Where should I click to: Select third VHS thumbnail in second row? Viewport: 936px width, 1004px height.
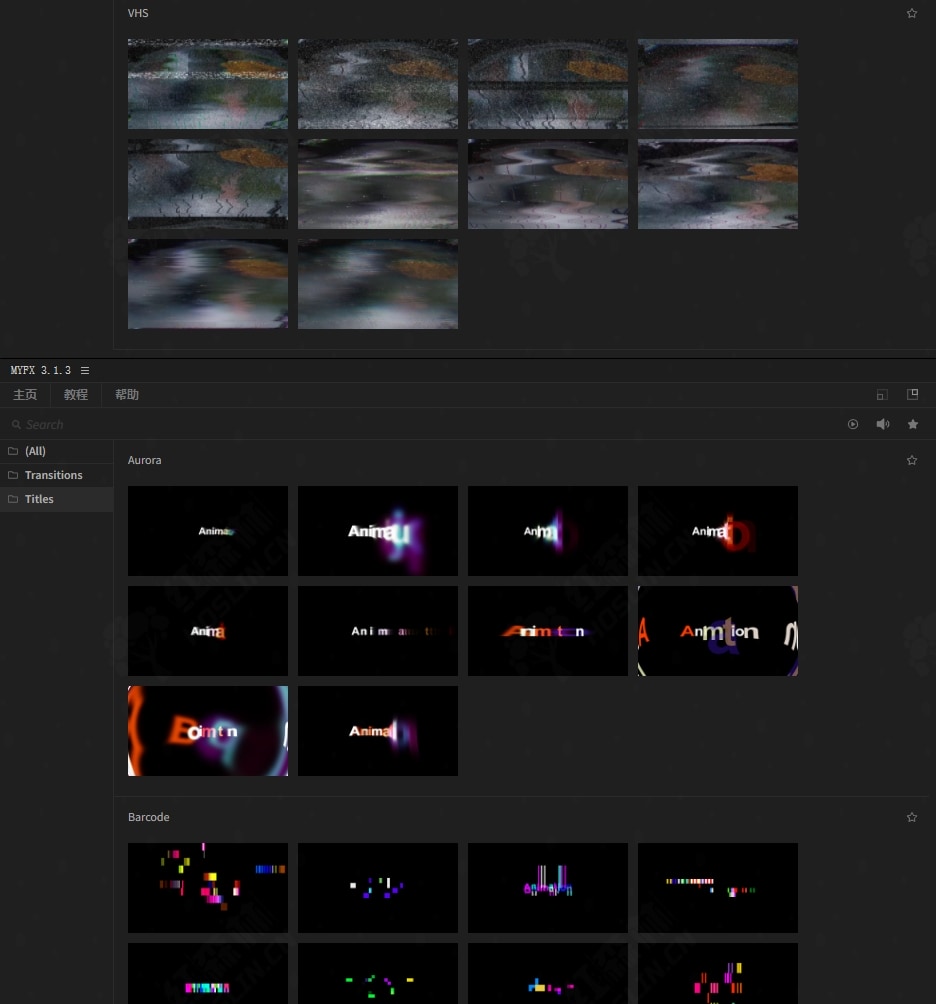coord(548,184)
